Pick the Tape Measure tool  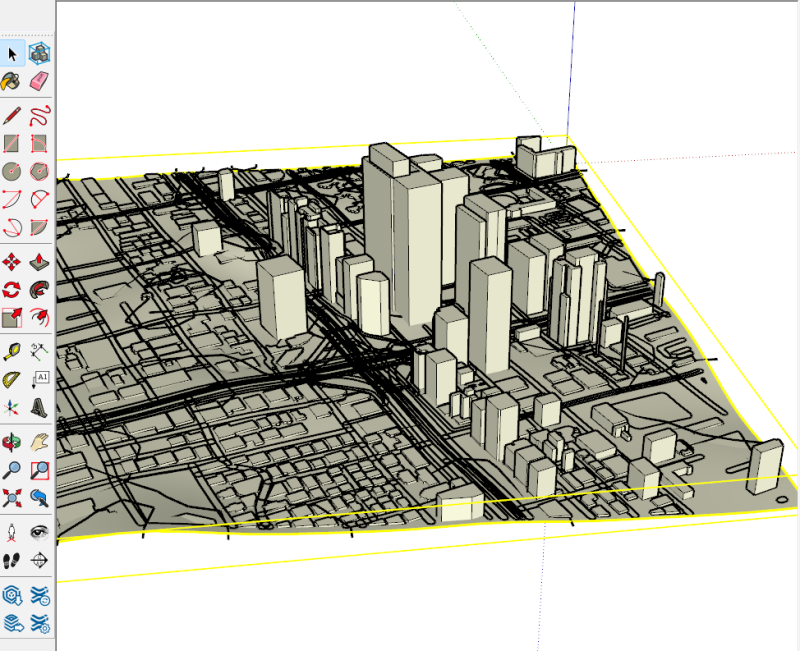click(13, 352)
